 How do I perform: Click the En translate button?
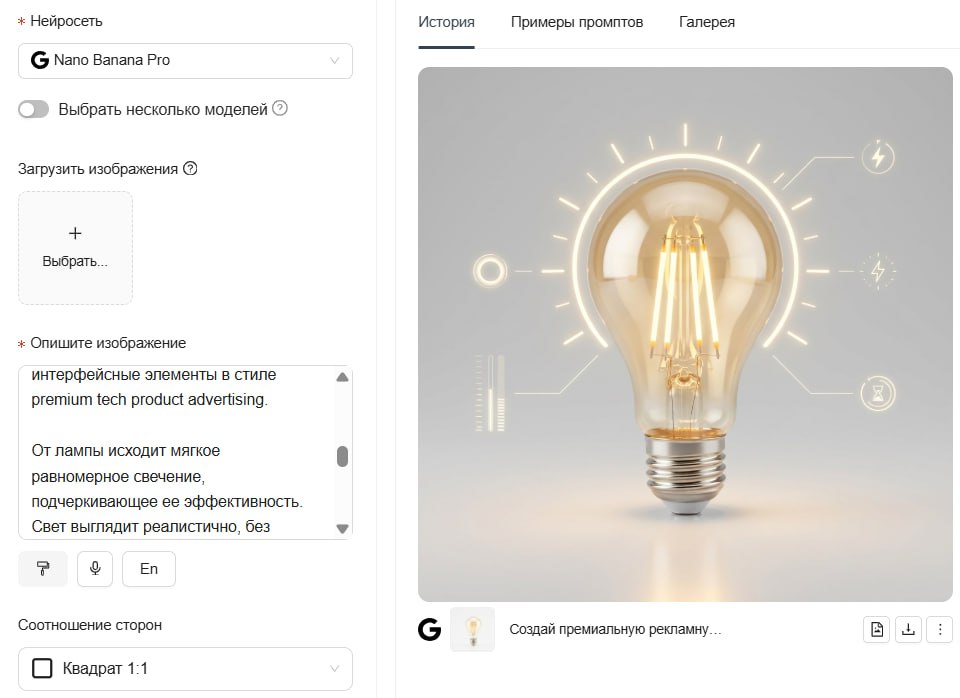pos(149,569)
